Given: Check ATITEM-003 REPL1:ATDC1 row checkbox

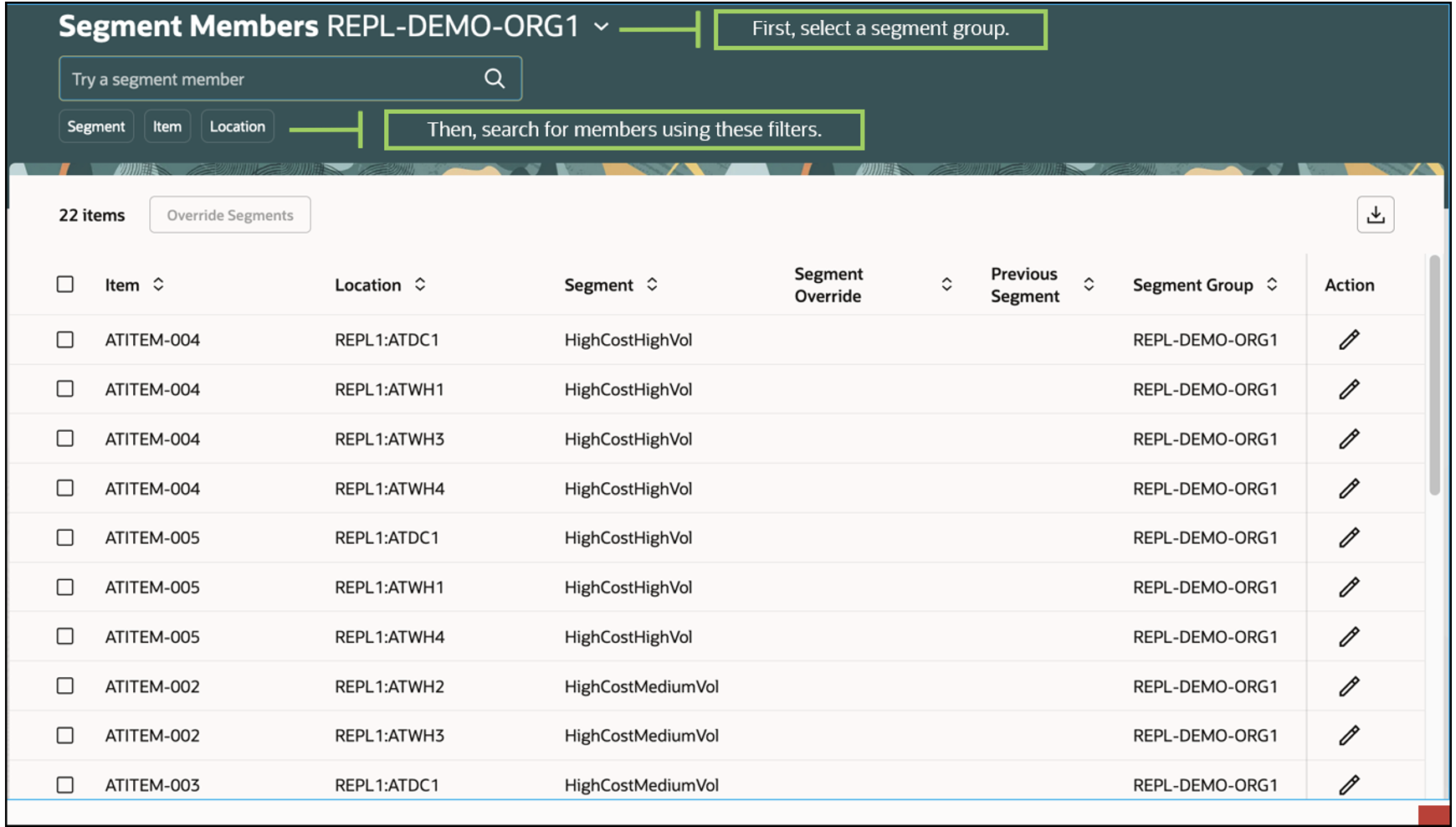Looking at the screenshot, I should tap(65, 785).
